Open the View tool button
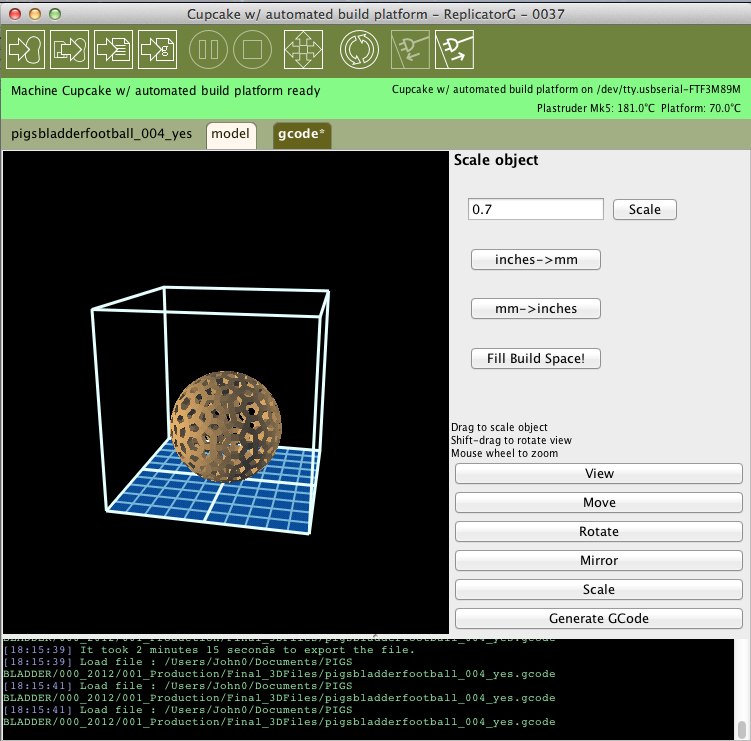This screenshot has height=741, width=751. pyautogui.click(x=599, y=473)
